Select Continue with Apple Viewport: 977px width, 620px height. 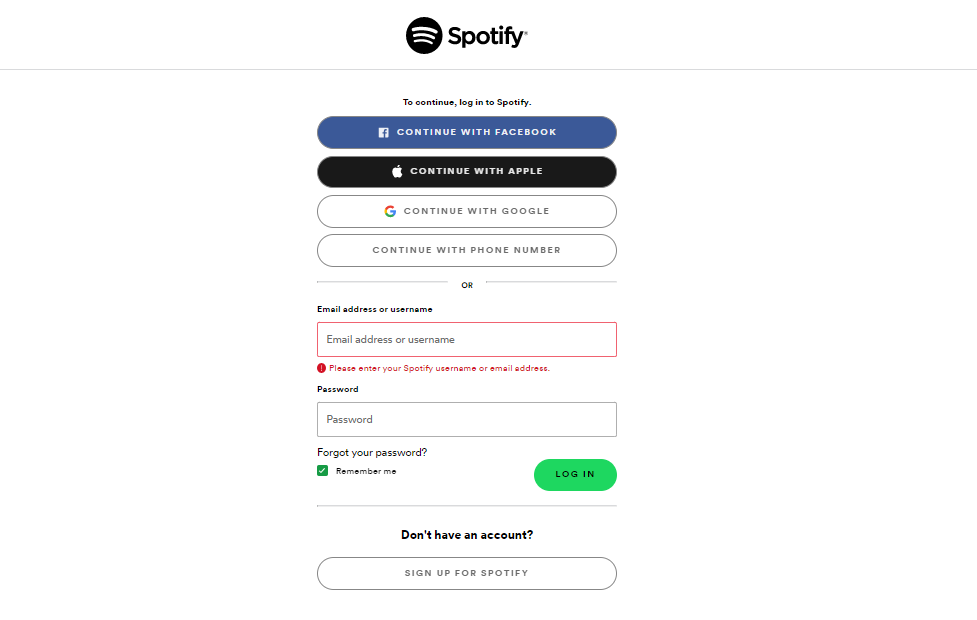466,171
